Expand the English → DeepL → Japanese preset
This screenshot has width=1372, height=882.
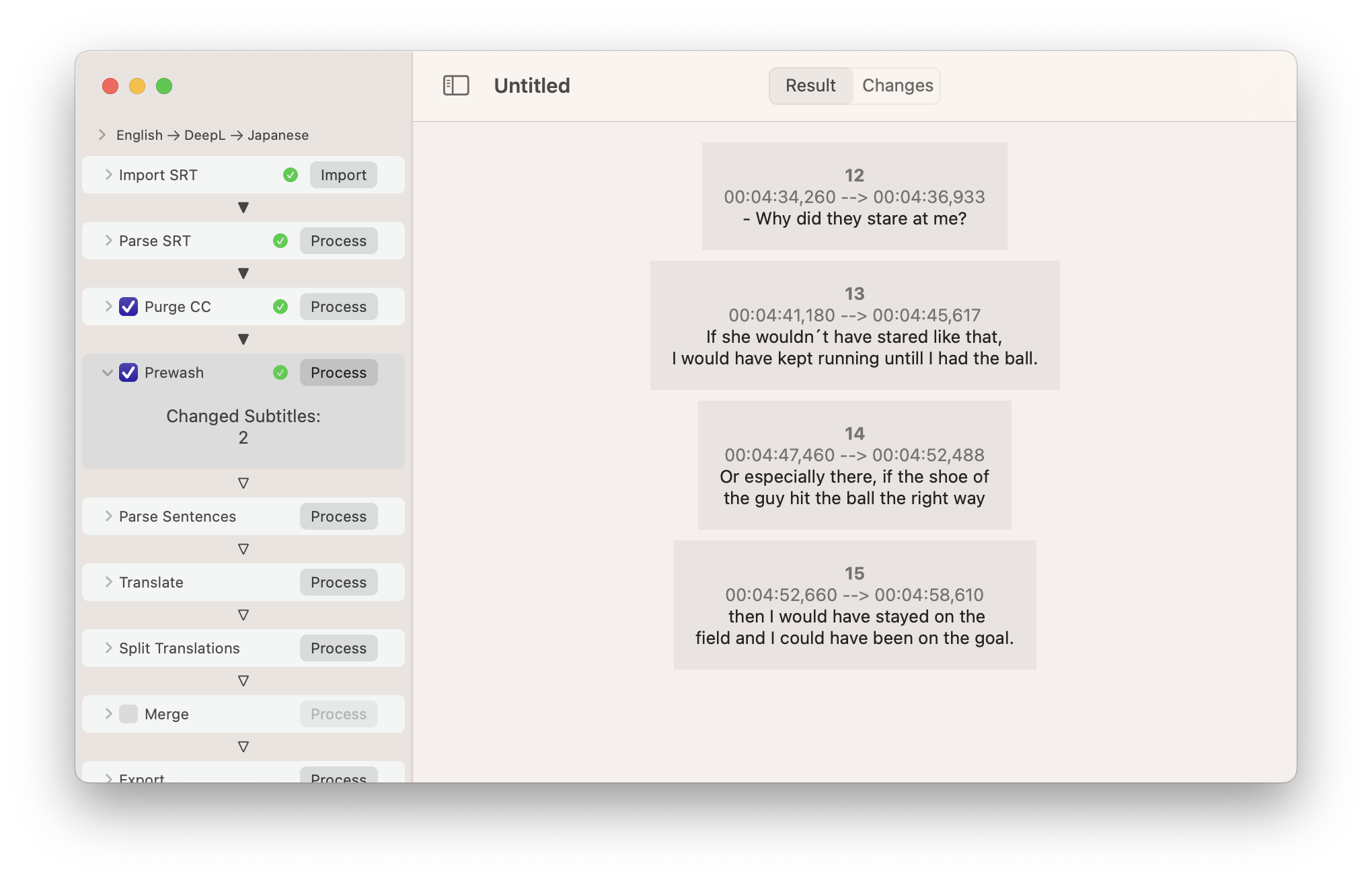(102, 135)
